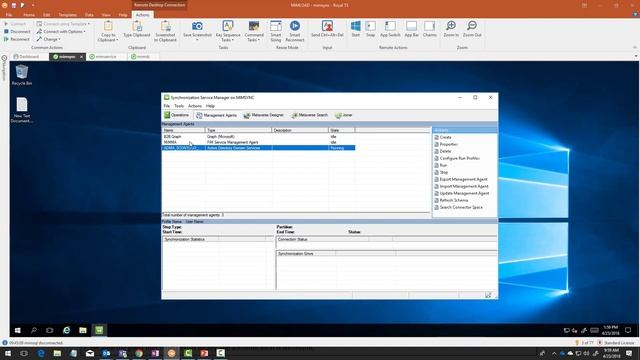The width and height of the screenshot is (640, 360).
Task: Open the Templates ribbon tab
Action: 68,15
